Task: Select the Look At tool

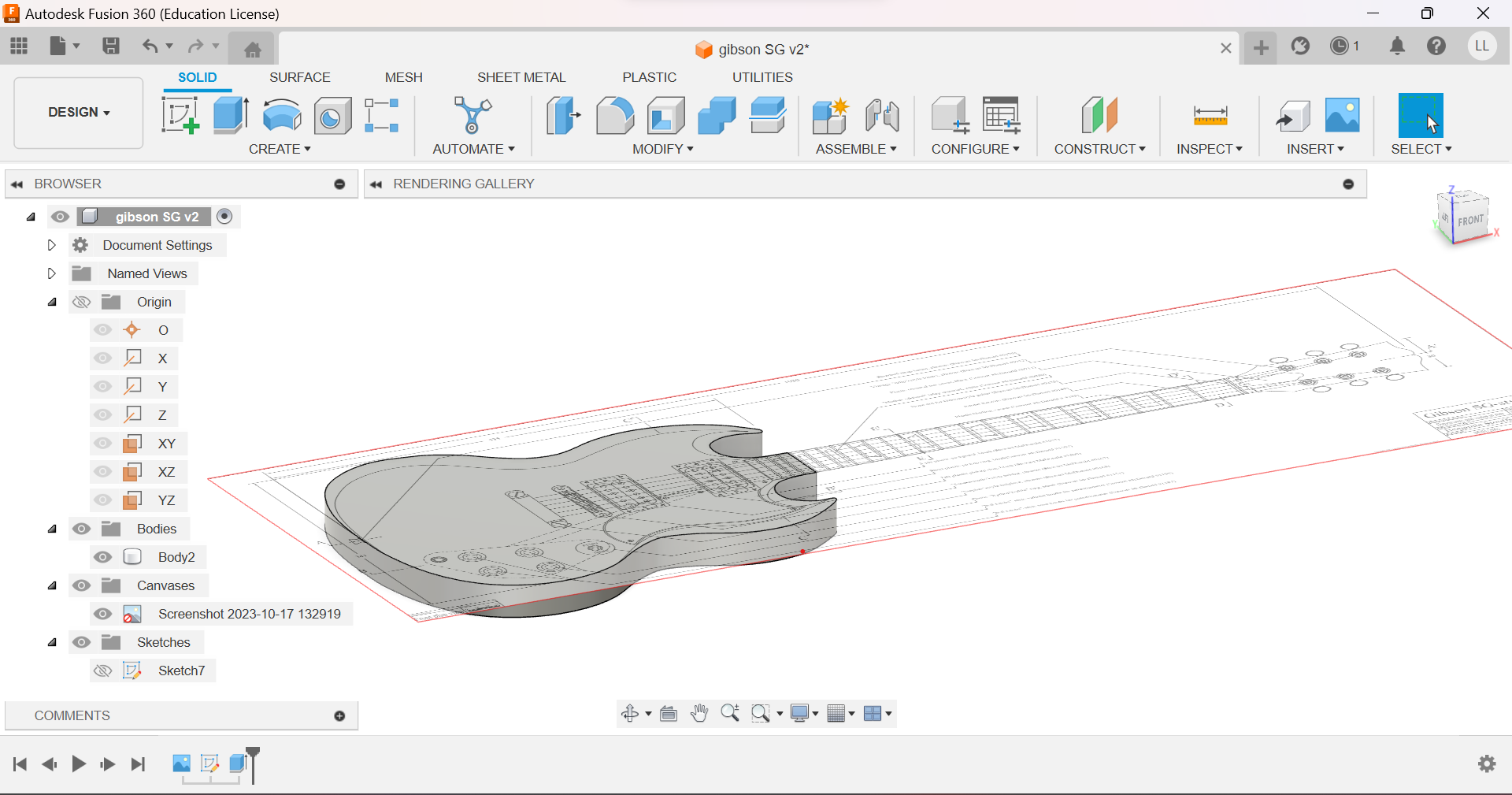Action: pyautogui.click(x=669, y=713)
